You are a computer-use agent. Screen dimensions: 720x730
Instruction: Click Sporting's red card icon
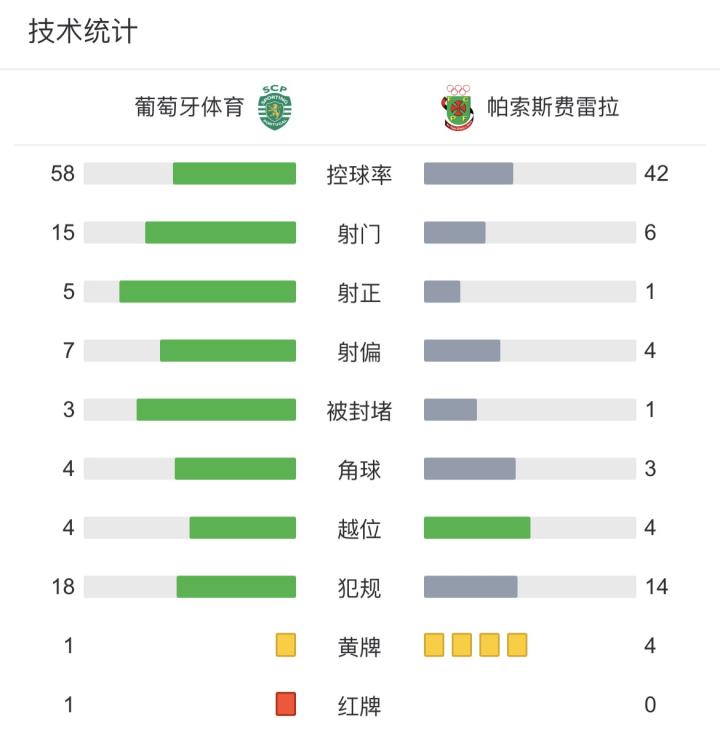click(286, 705)
